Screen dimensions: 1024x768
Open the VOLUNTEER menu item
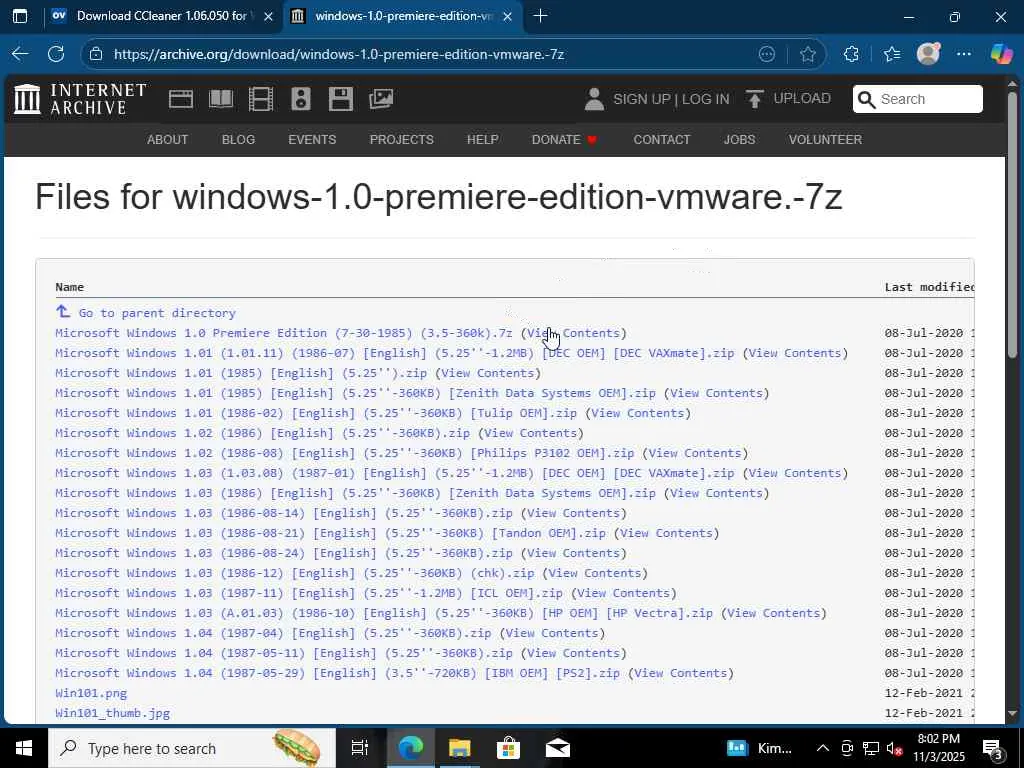click(x=825, y=139)
